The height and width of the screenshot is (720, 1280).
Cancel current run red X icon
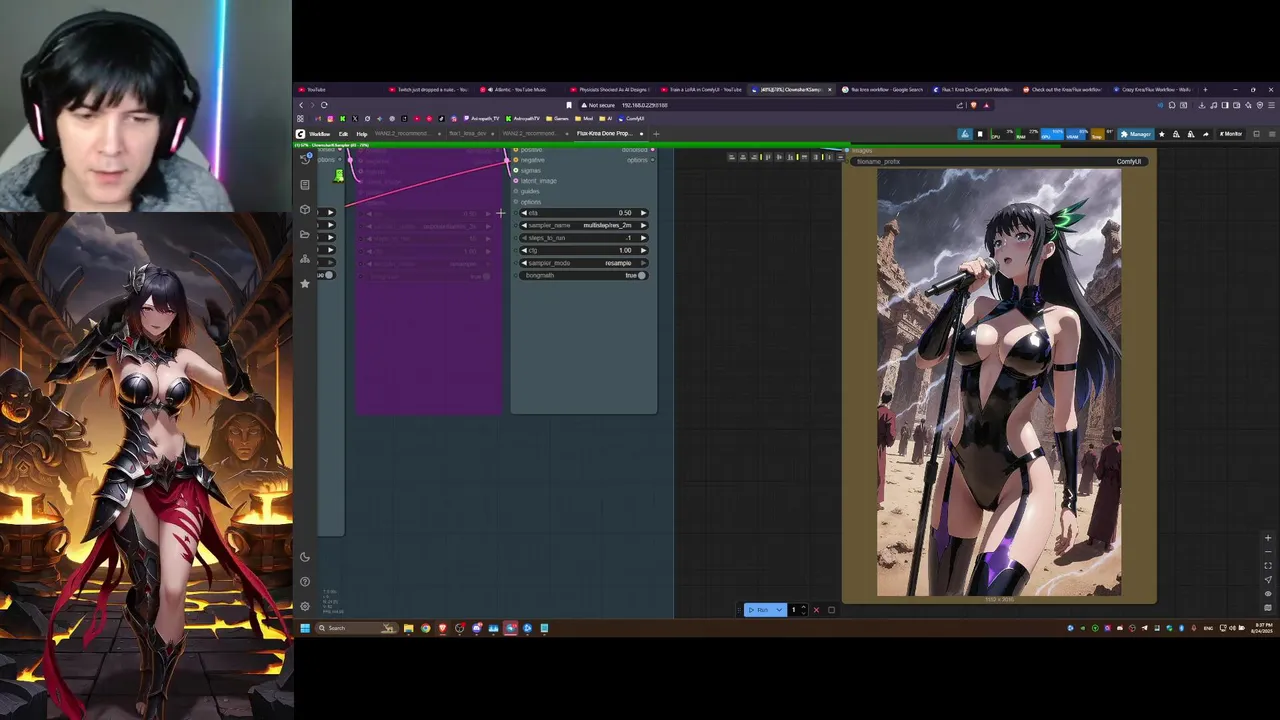(816, 610)
